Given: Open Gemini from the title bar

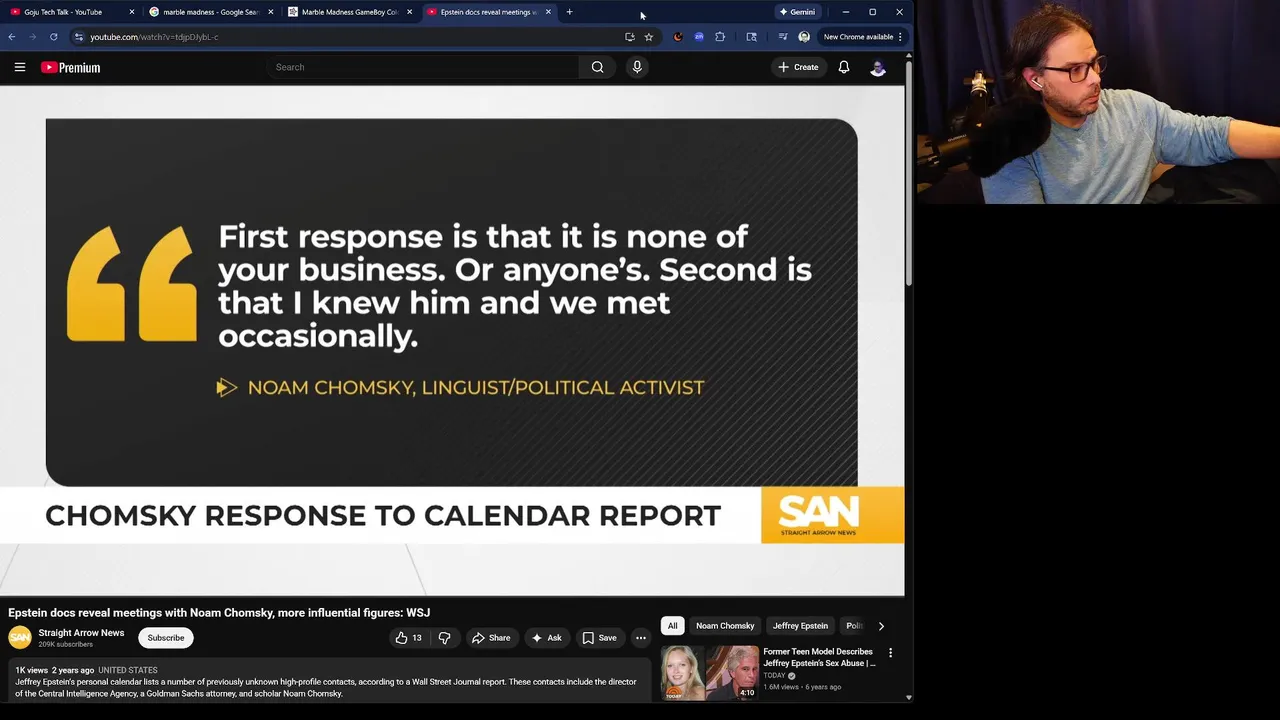Looking at the screenshot, I should pyautogui.click(x=797, y=12).
